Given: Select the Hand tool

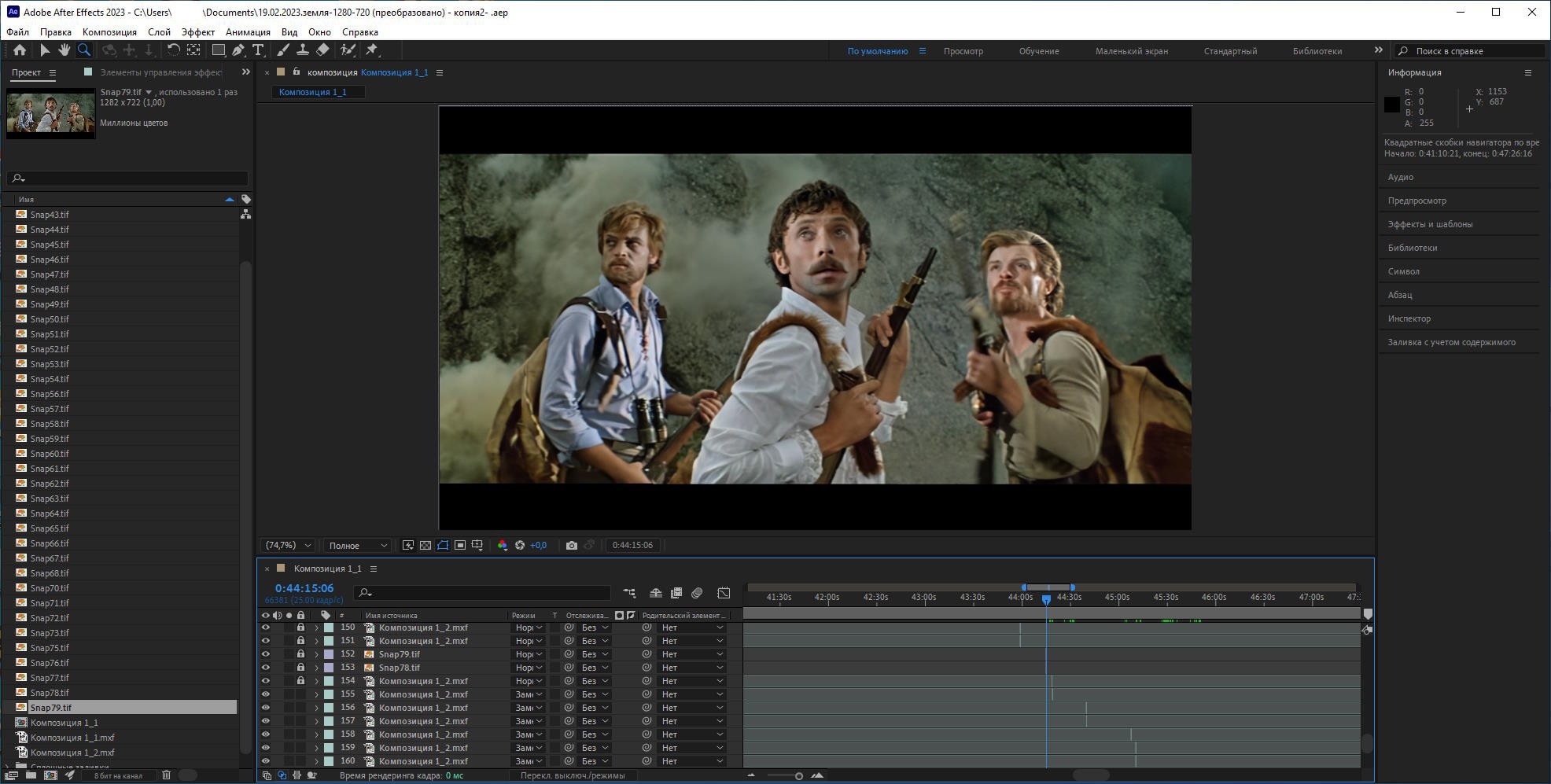Looking at the screenshot, I should click(x=64, y=50).
